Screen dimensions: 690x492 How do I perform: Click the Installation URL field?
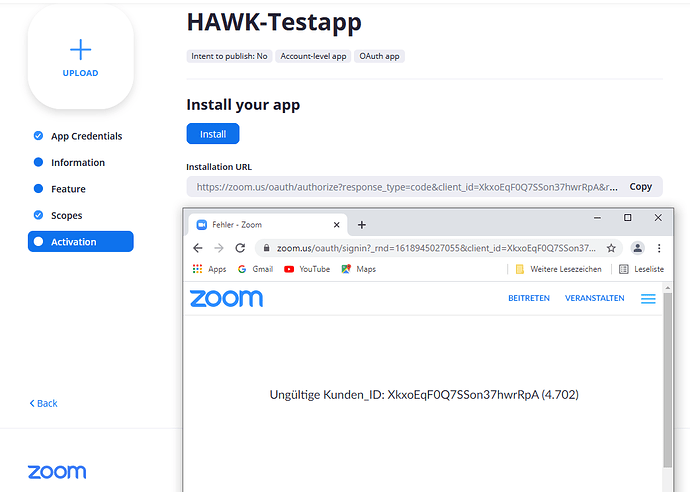click(424, 187)
